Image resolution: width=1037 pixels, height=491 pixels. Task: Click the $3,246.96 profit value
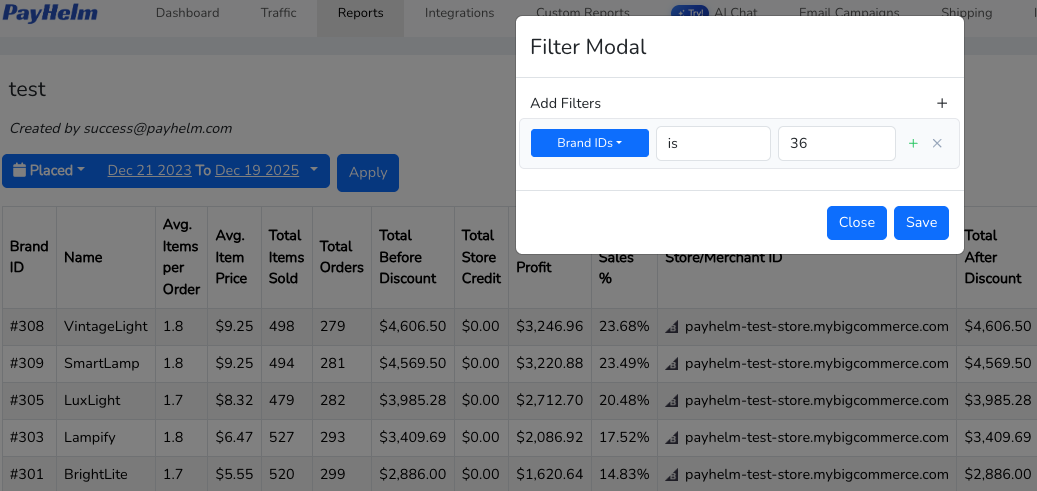pyautogui.click(x=550, y=326)
